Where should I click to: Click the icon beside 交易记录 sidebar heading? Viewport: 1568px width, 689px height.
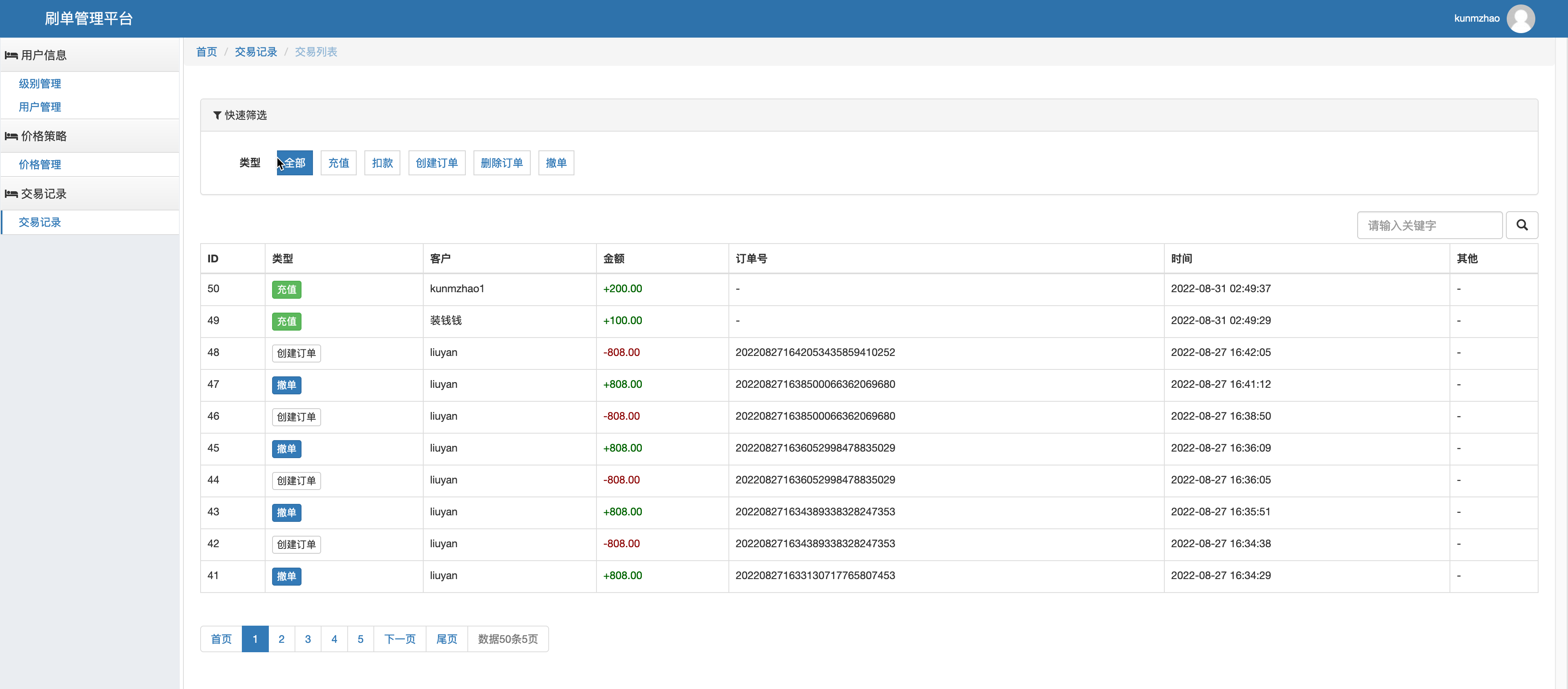pyautogui.click(x=11, y=194)
